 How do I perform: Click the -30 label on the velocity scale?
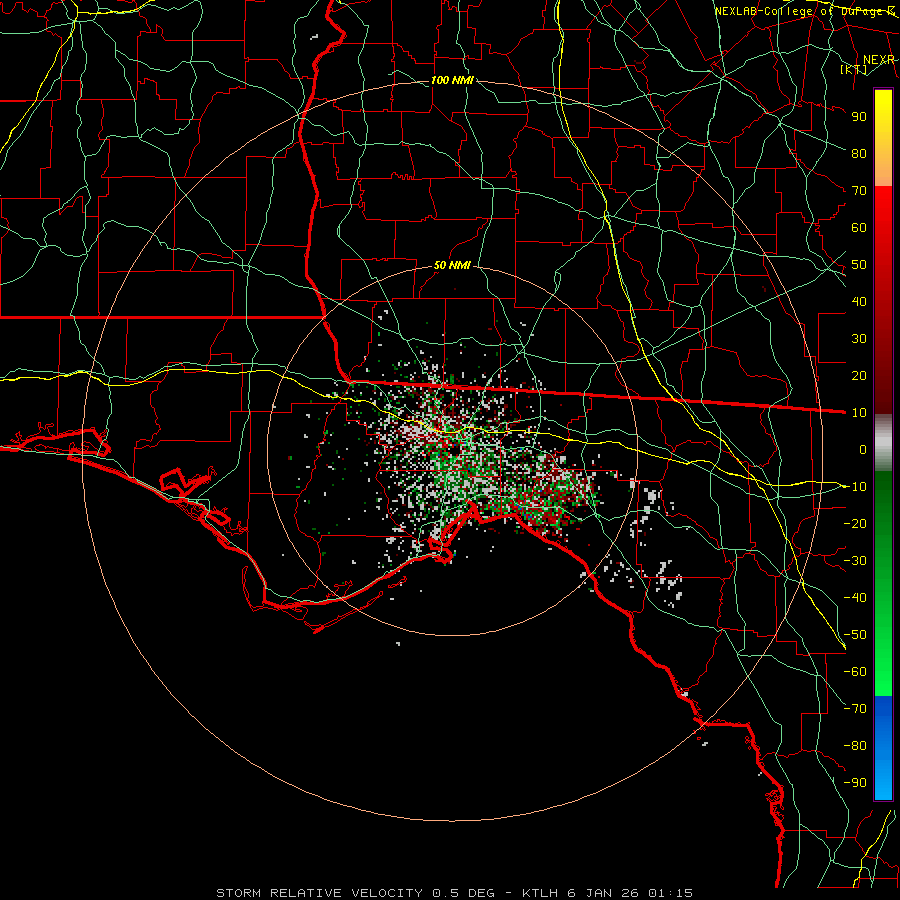tap(855, 561)
